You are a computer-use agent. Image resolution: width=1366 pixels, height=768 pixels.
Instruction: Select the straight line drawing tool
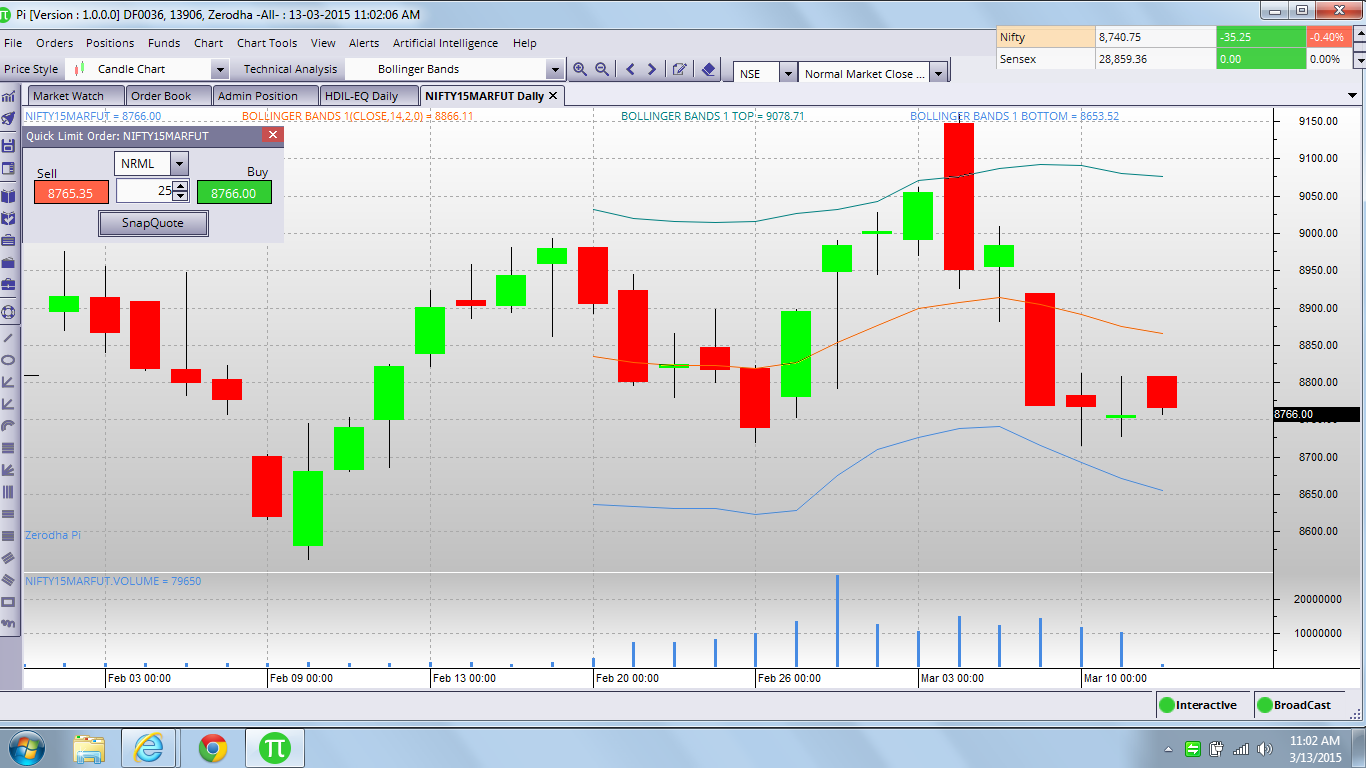click(x=9, y=337)
